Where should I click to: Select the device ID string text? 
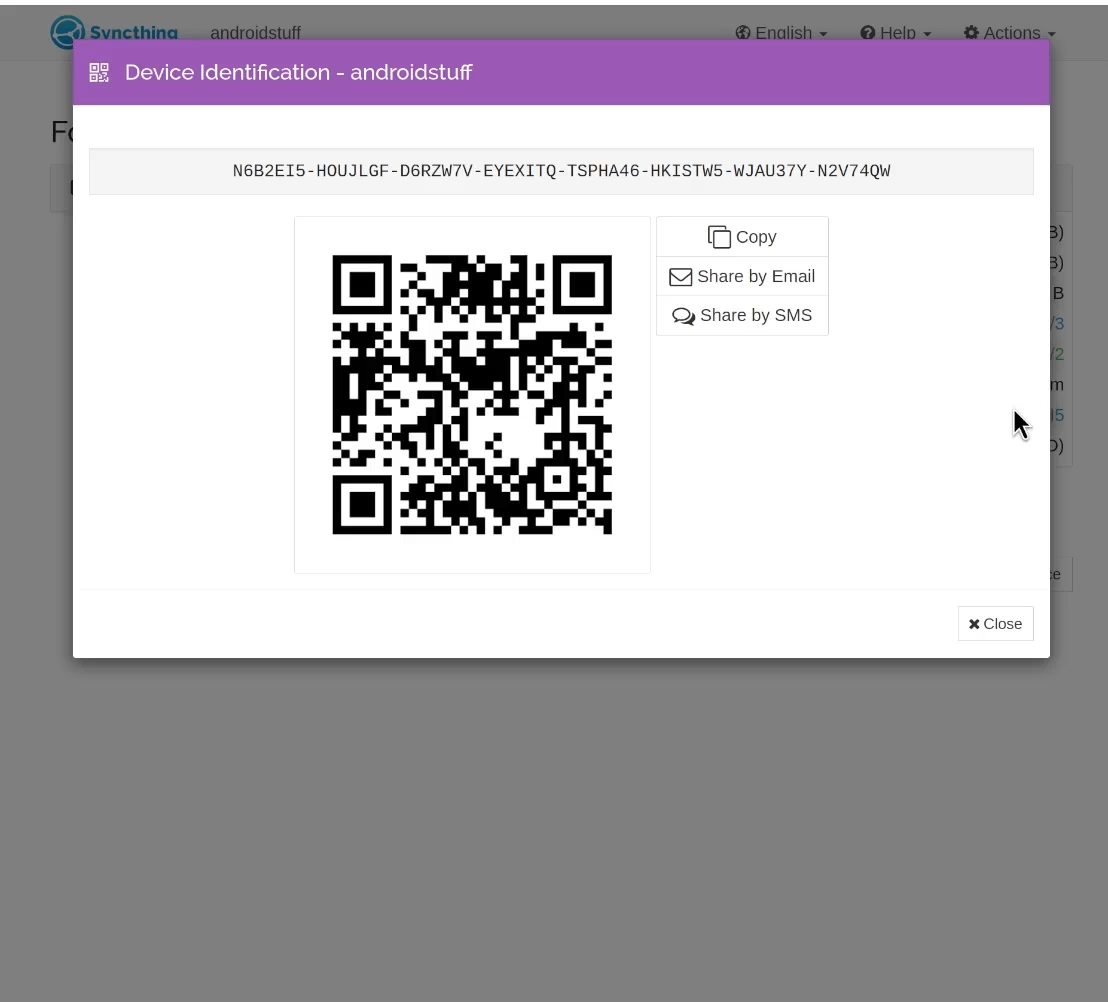[561, 171]
